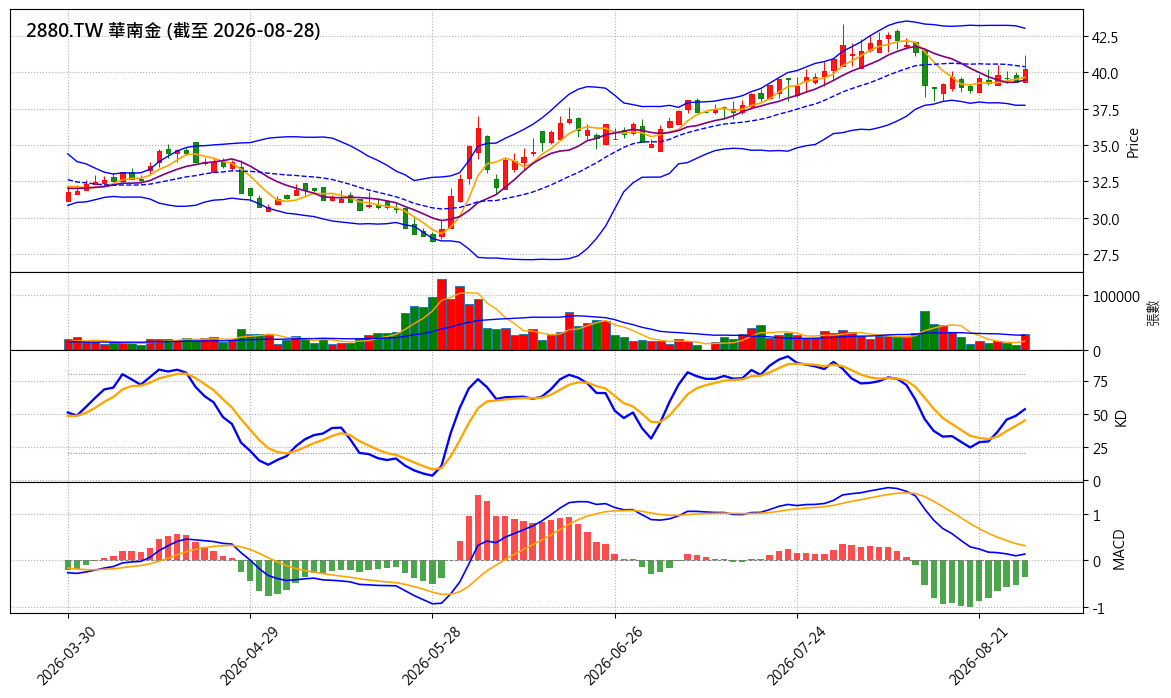This screenshot has width=1171, height=698.
Task: Click the x-axis date label 2026-08-21
Action: (978, 655)
